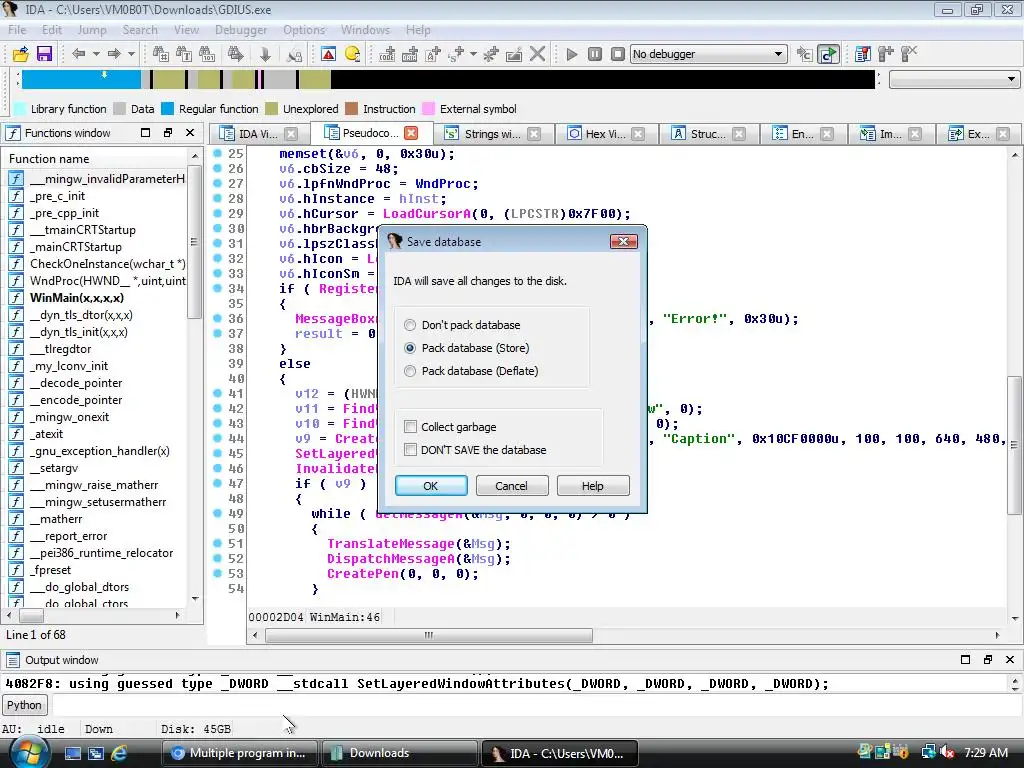Image resolution: width=1024 pixels, height=768 pixels.
Task: Click Cancel in Save database dialog
Action: [511, 486]
